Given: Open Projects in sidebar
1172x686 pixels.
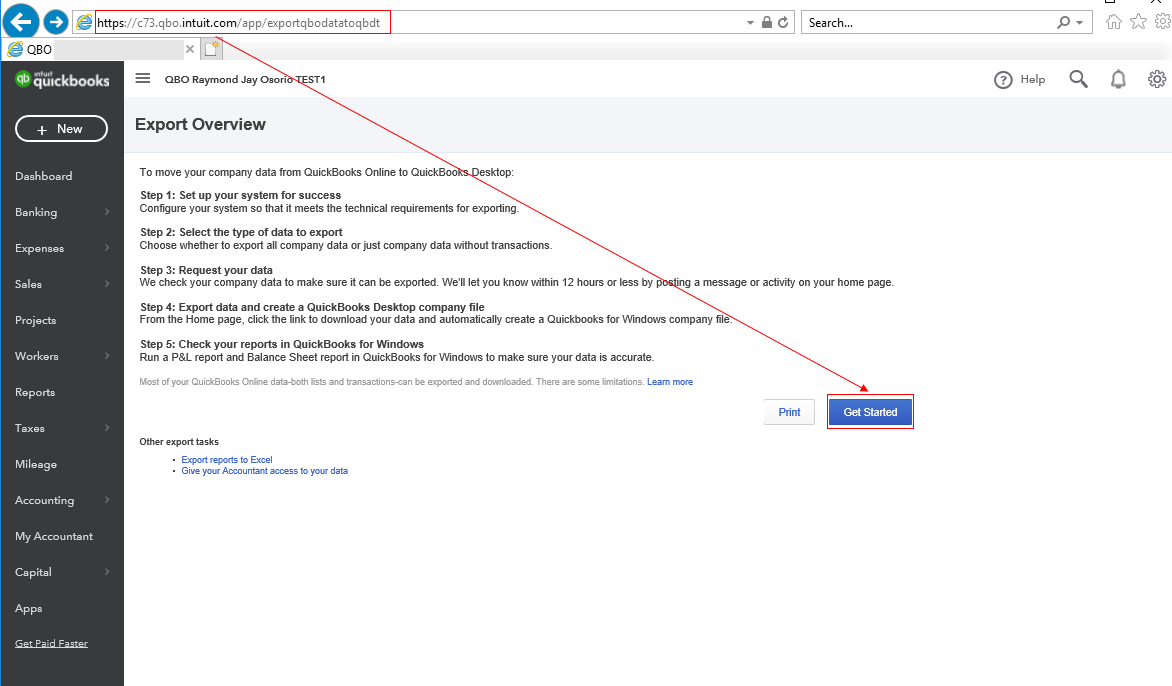Looking at the screenshot, I should pyautogui.click(x=35, y=321).
